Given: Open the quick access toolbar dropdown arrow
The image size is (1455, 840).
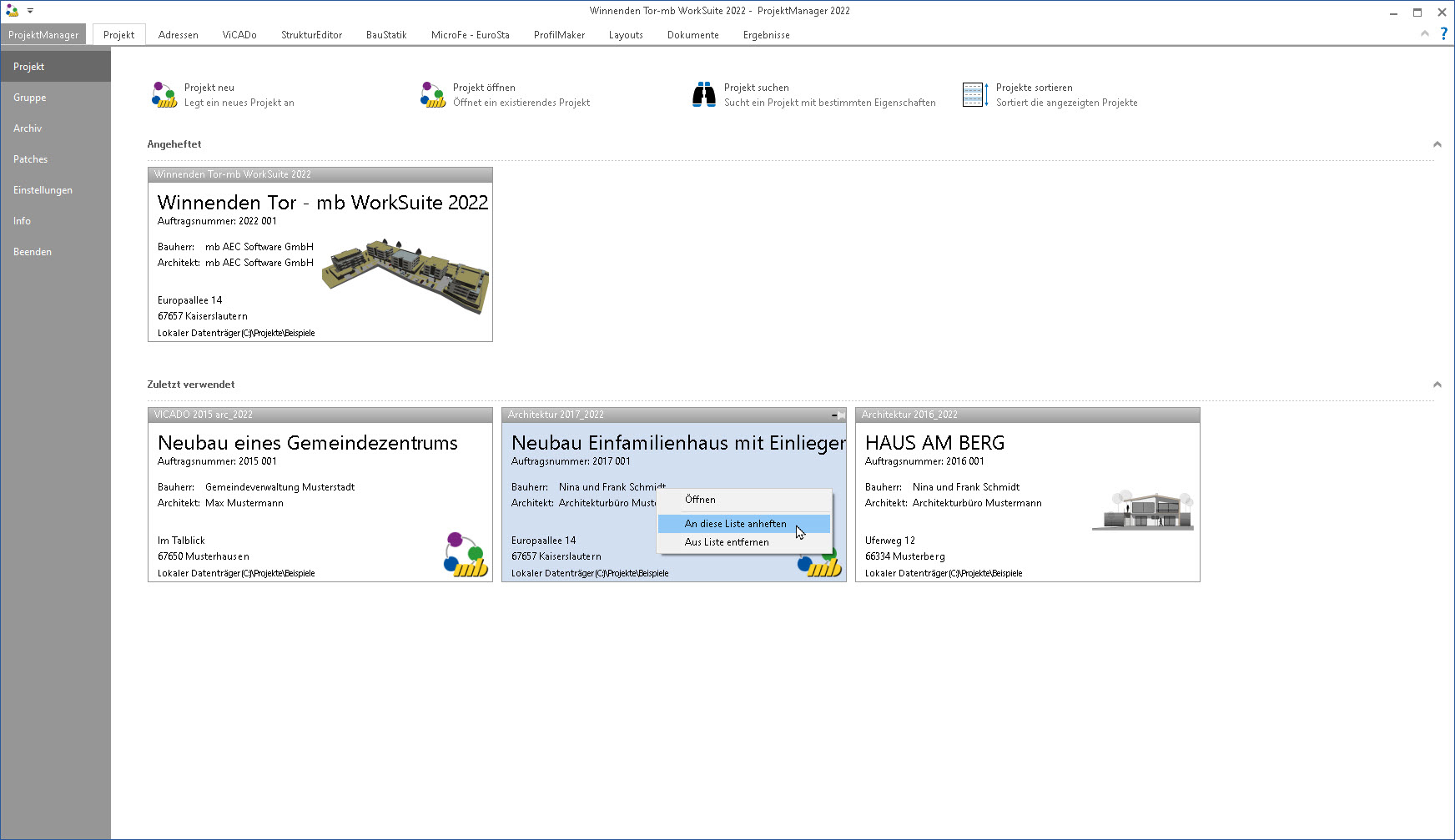Looking at the screenshot, I should click(x=30, y=11).
